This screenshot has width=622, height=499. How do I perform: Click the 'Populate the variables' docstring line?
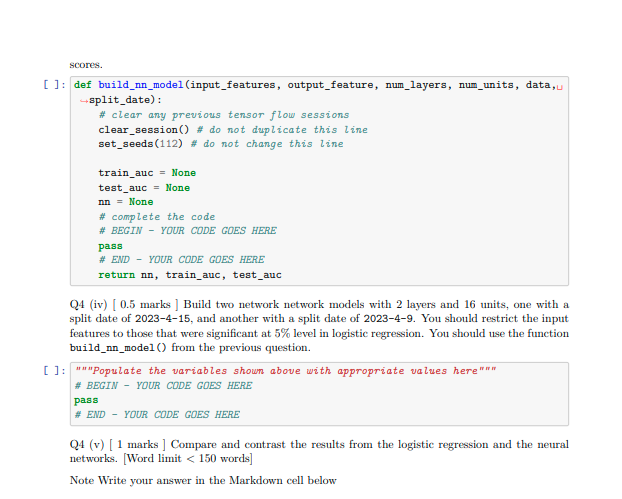click(285, 371)
